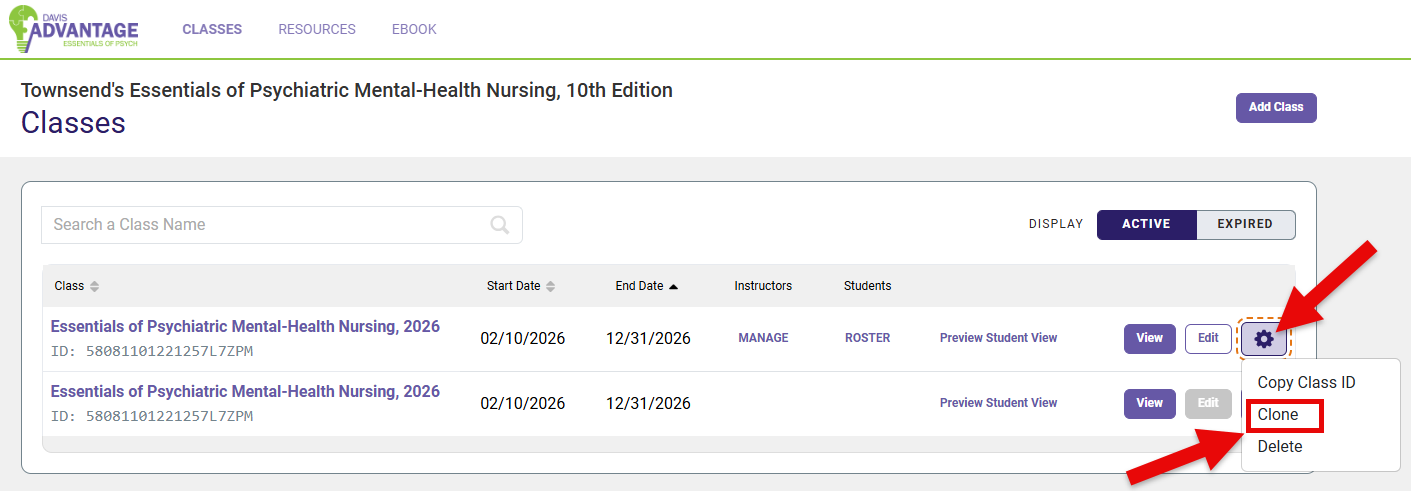The width and height of the screenshot is (1411, 491).
Task: Open the RESOURCES navigation tab
Action: click(317, 29)
